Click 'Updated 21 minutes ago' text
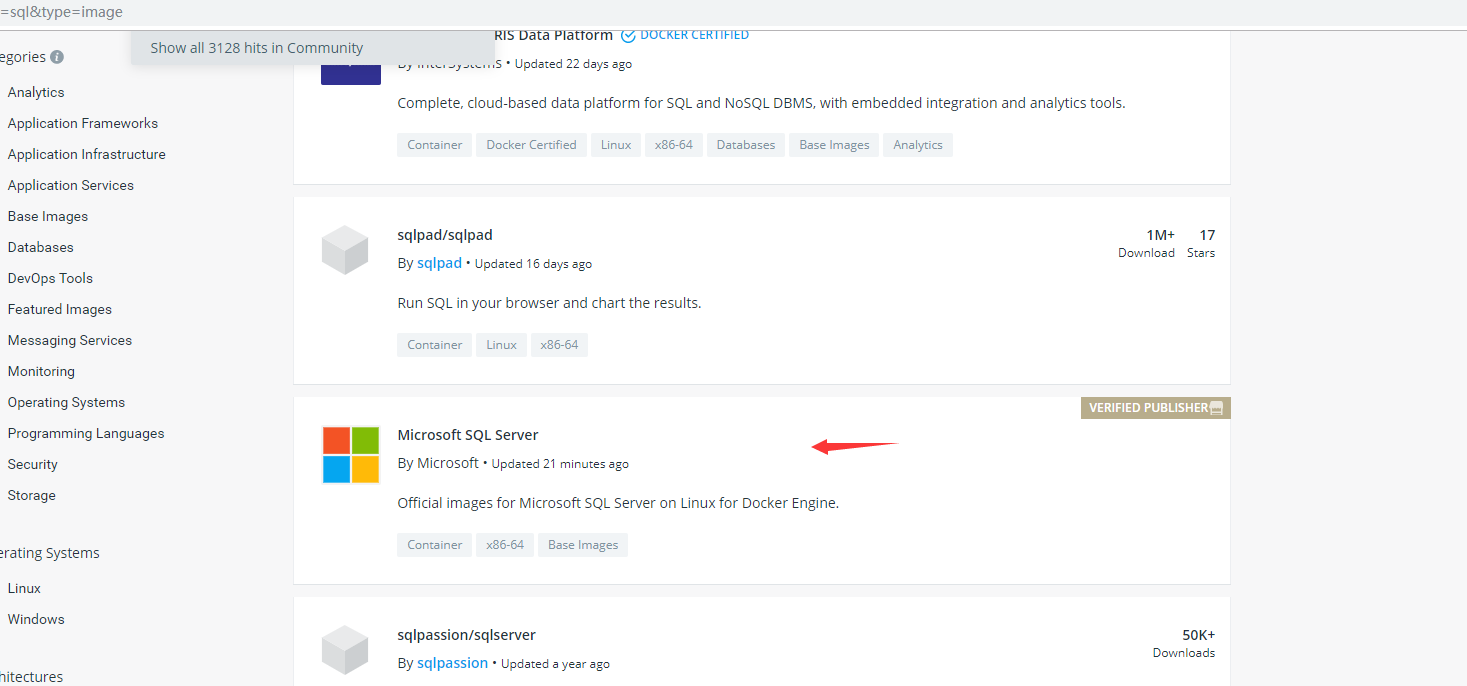This screenshot has width=1467, height=686. point(560,464)
